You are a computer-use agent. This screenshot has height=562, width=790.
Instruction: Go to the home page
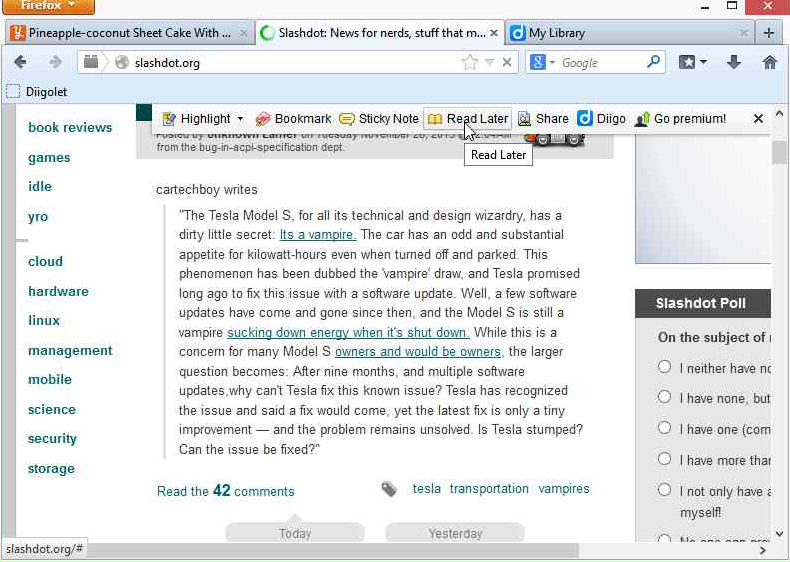click(770, 63)
